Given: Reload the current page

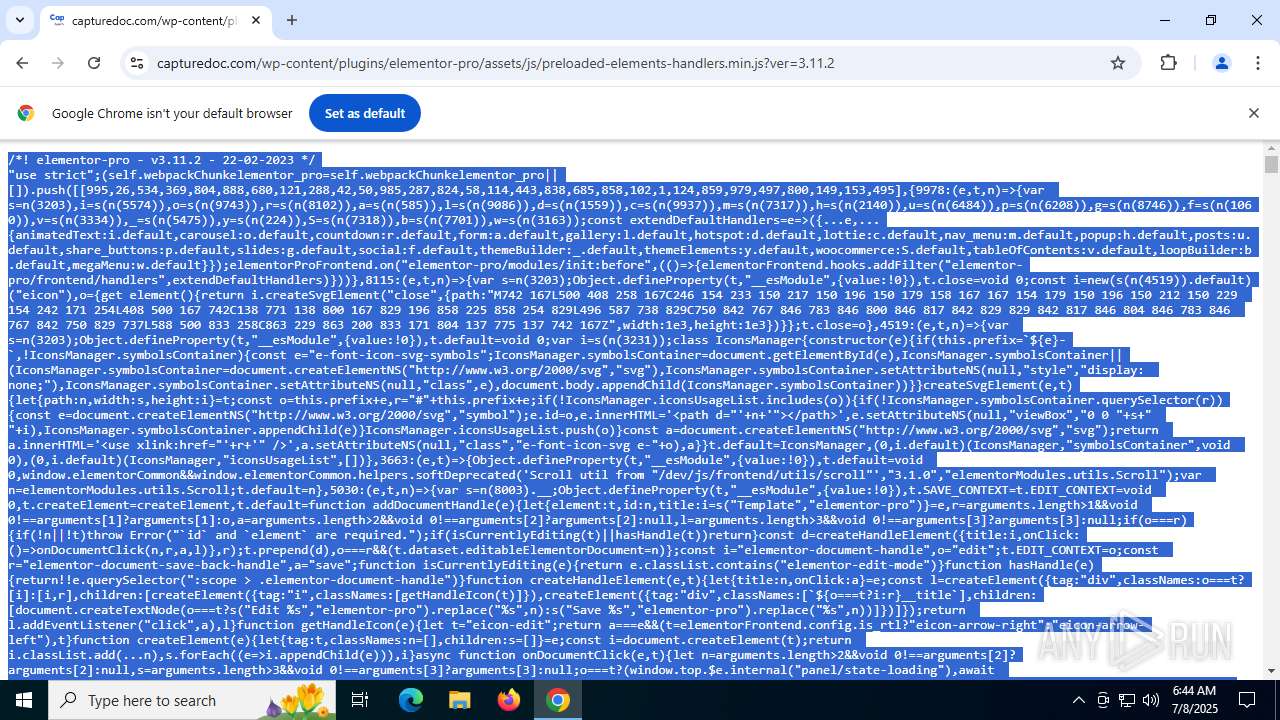Looking at the screenshot, I should 94,63.
